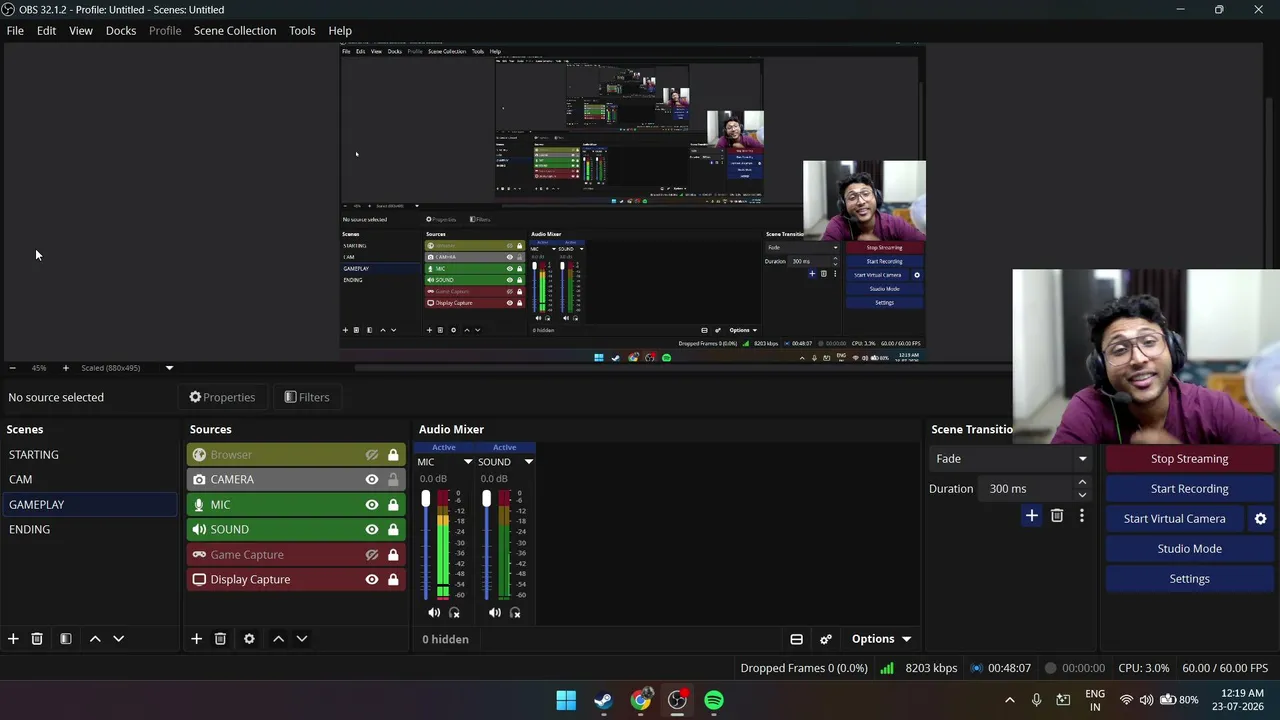Image resolution: width=1280 pixels, height=720 pixels.
Task: Enable Studio Mode
Action: coord(1189,549)
